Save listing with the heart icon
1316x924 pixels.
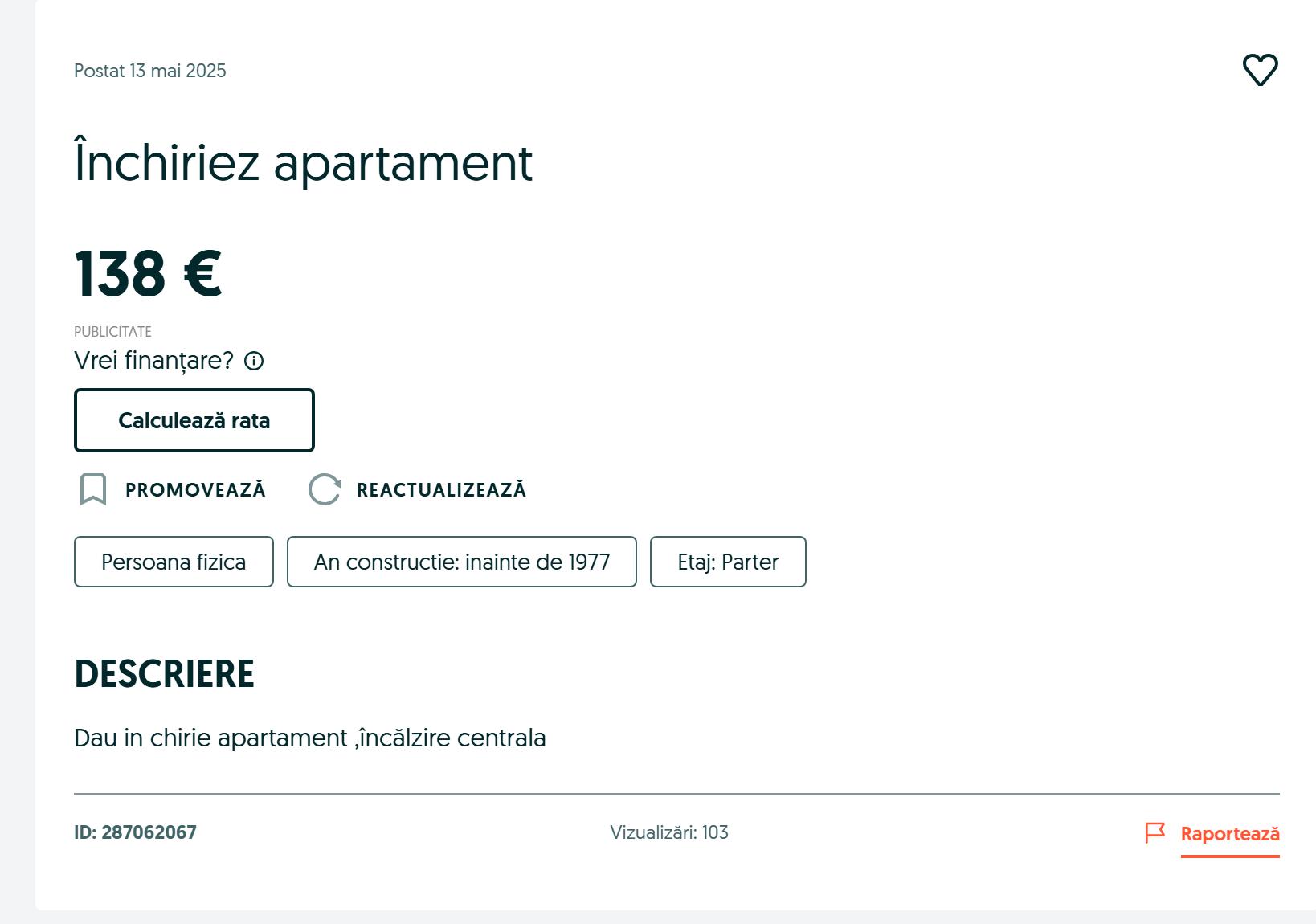1260,70
